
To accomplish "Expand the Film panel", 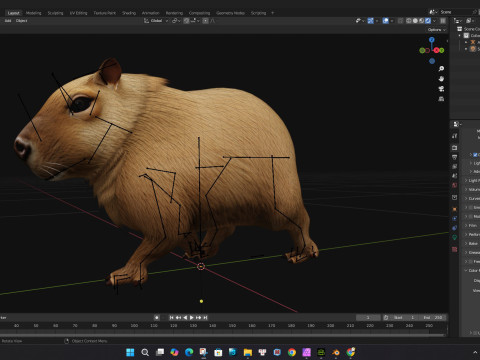I will [466, 225].
